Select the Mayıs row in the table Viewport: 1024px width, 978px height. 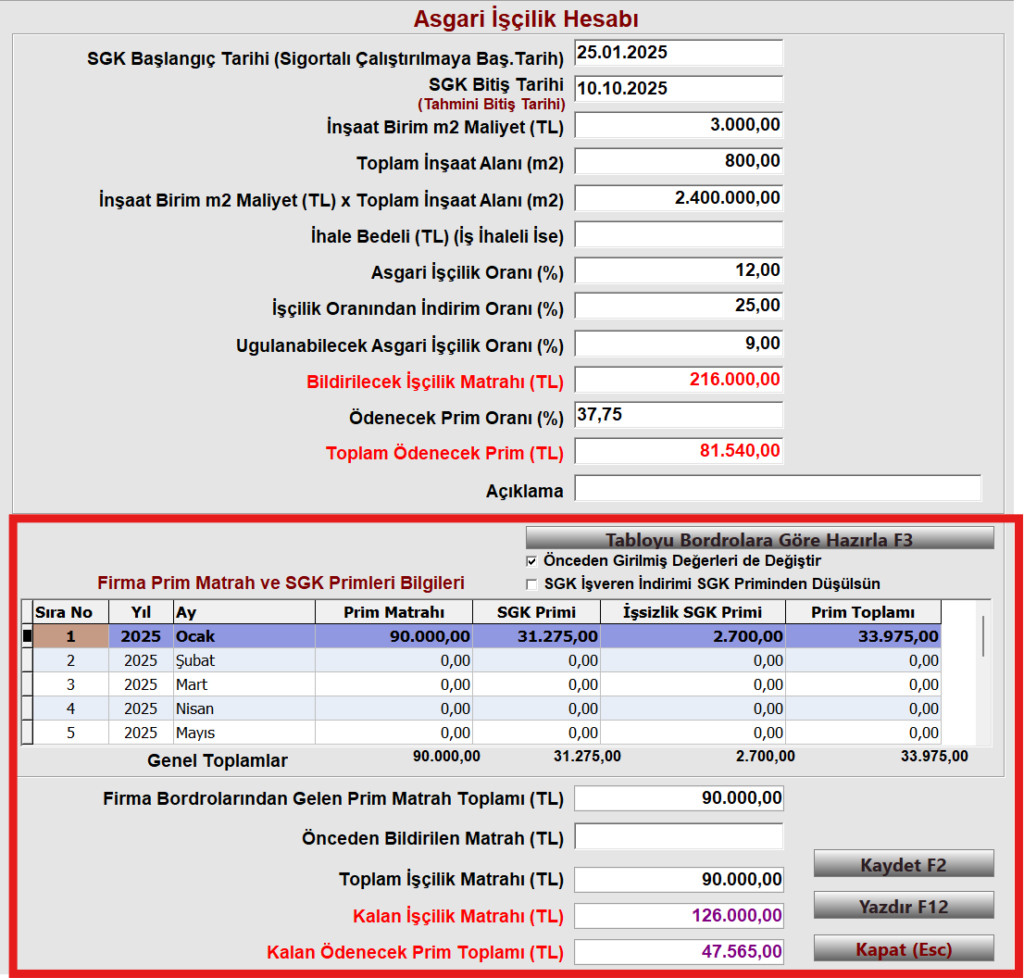[487, 733]
